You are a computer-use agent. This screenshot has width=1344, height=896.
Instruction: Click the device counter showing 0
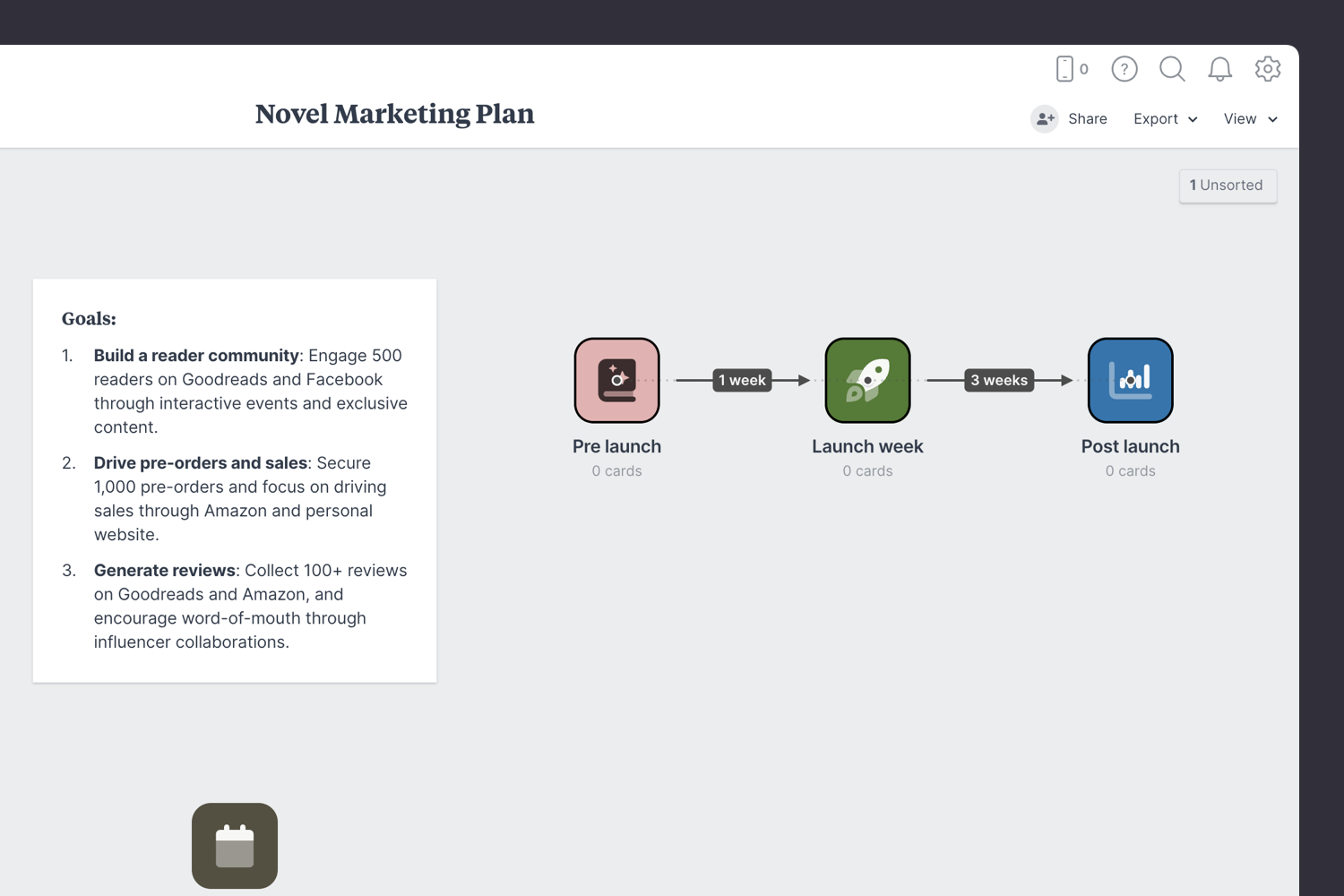[1071, 69]
